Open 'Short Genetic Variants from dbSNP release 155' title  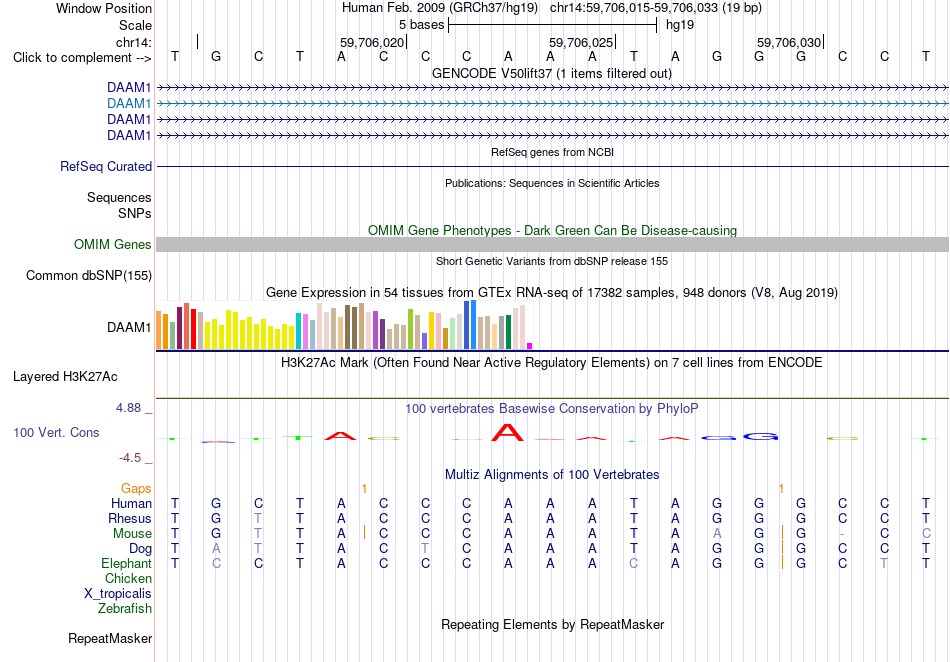click(x=552, y=262)
